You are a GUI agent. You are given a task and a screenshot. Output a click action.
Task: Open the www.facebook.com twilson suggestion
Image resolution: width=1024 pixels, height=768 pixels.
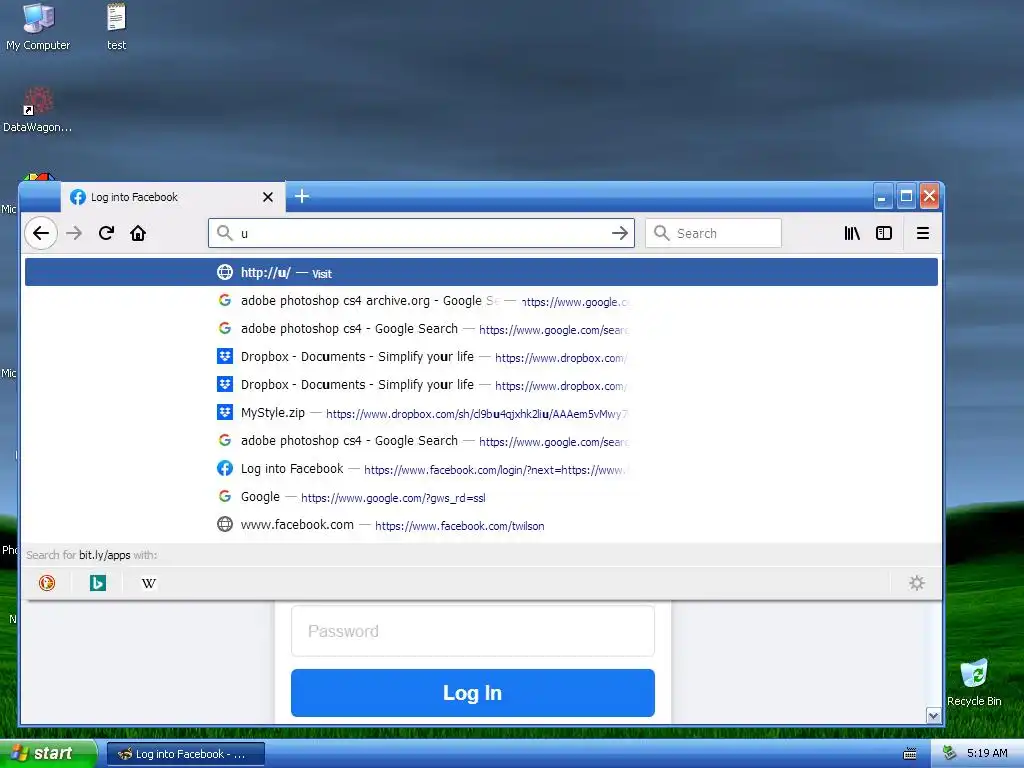(x=481, y=525)
